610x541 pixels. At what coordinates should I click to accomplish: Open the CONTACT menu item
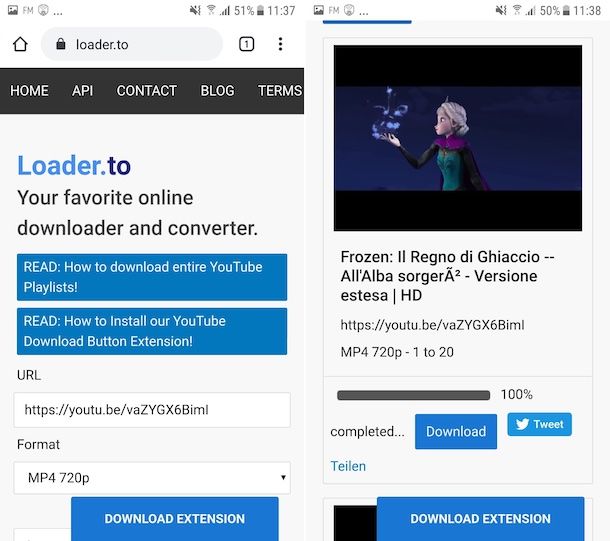[x=147, y=91]
